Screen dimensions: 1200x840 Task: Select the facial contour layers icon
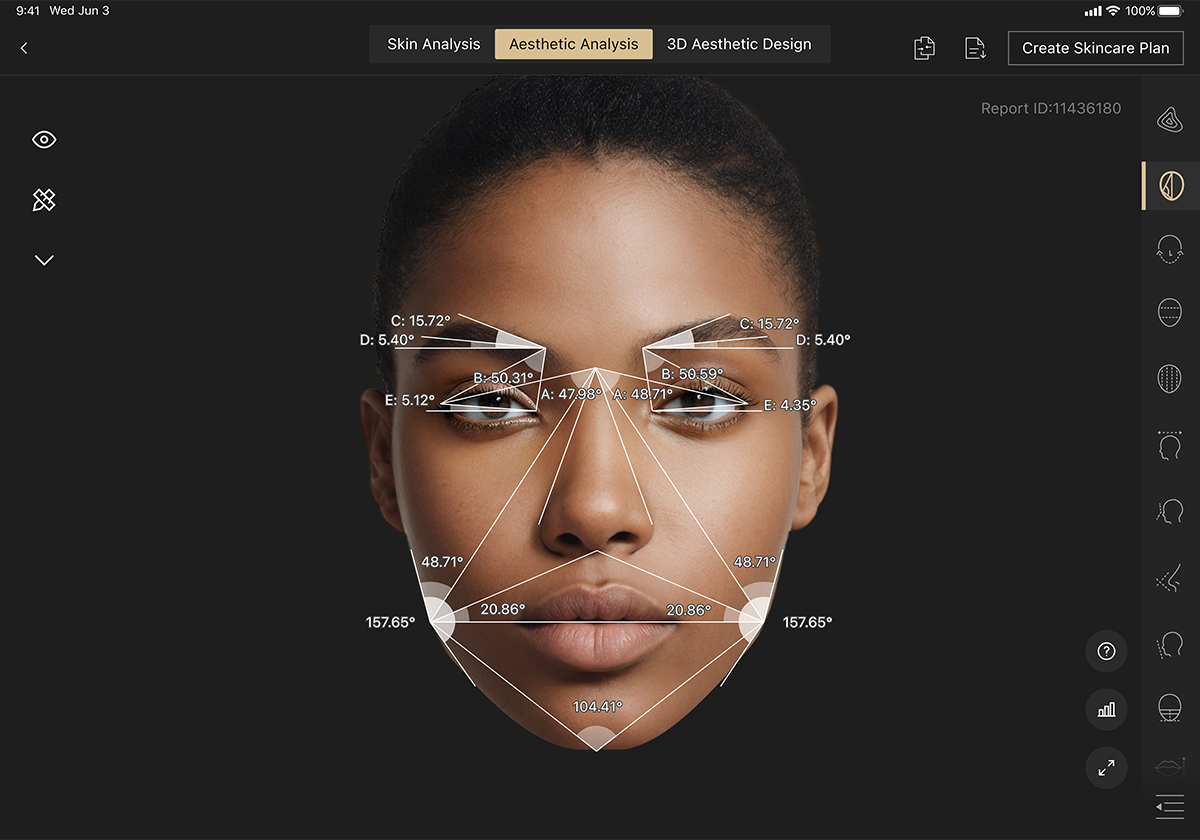(x=1169, y=120)
